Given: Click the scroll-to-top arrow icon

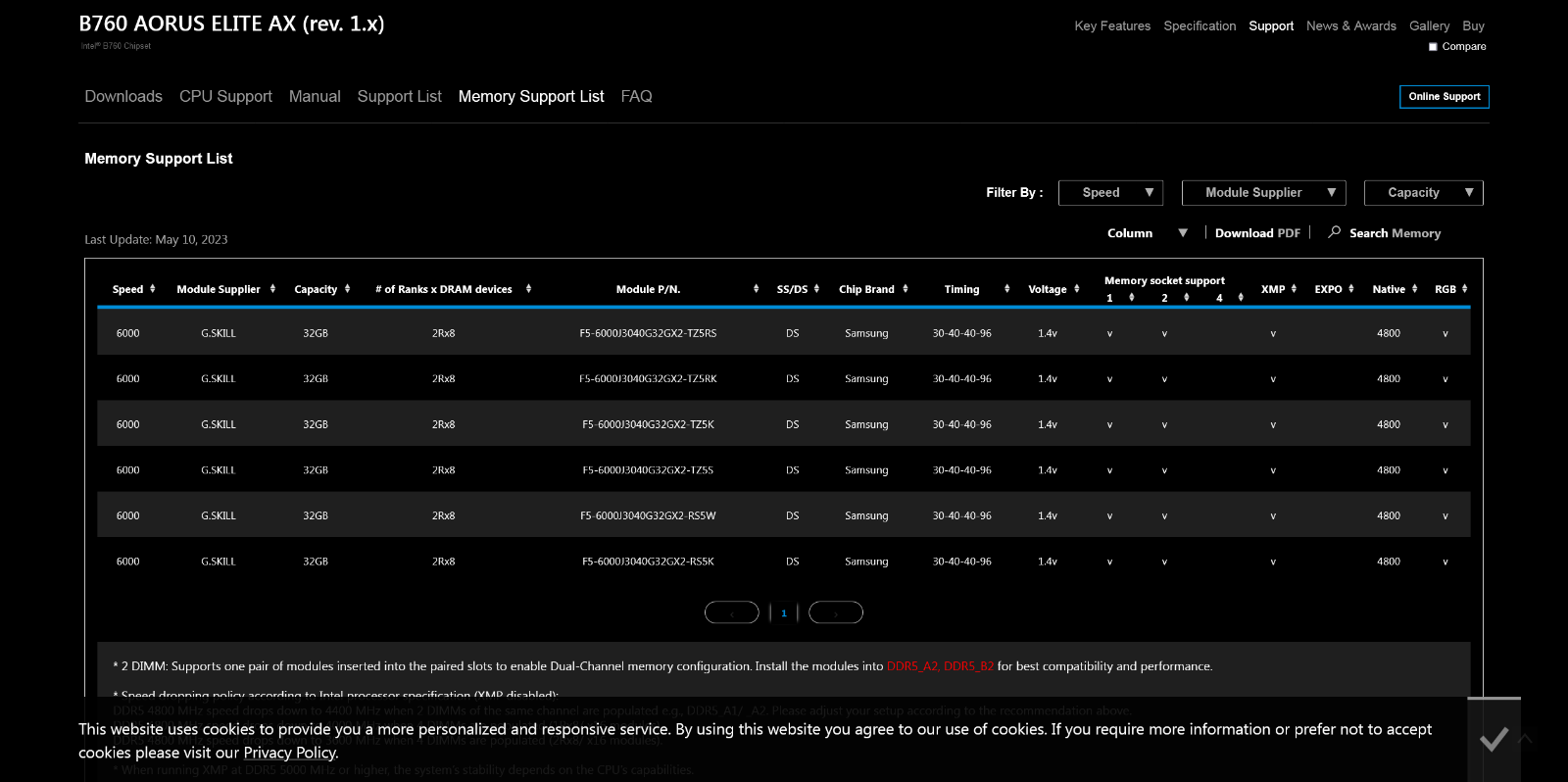Looking at the screenshot, I should [1525, 739].
